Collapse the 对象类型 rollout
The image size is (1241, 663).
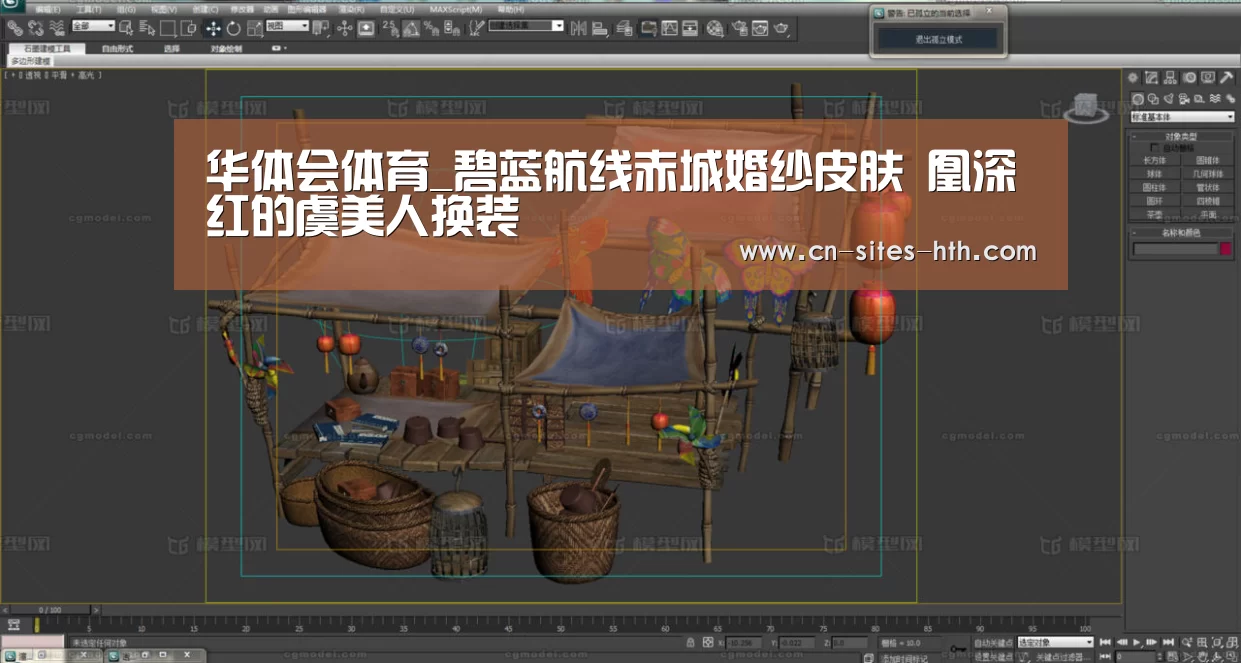tap(1181, 137)
